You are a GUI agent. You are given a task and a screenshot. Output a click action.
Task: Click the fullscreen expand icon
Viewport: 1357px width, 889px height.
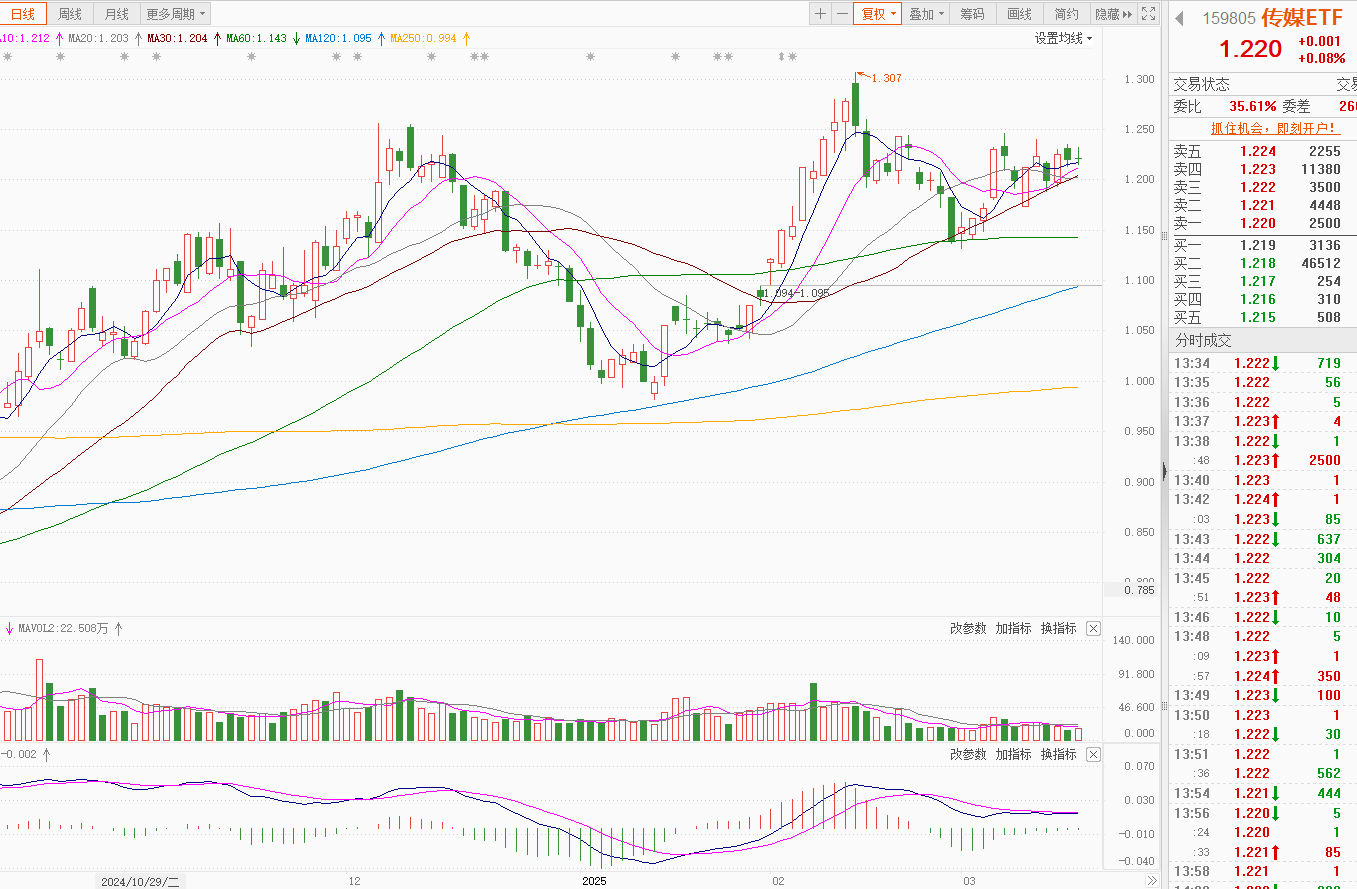(x=1148, y=14)
